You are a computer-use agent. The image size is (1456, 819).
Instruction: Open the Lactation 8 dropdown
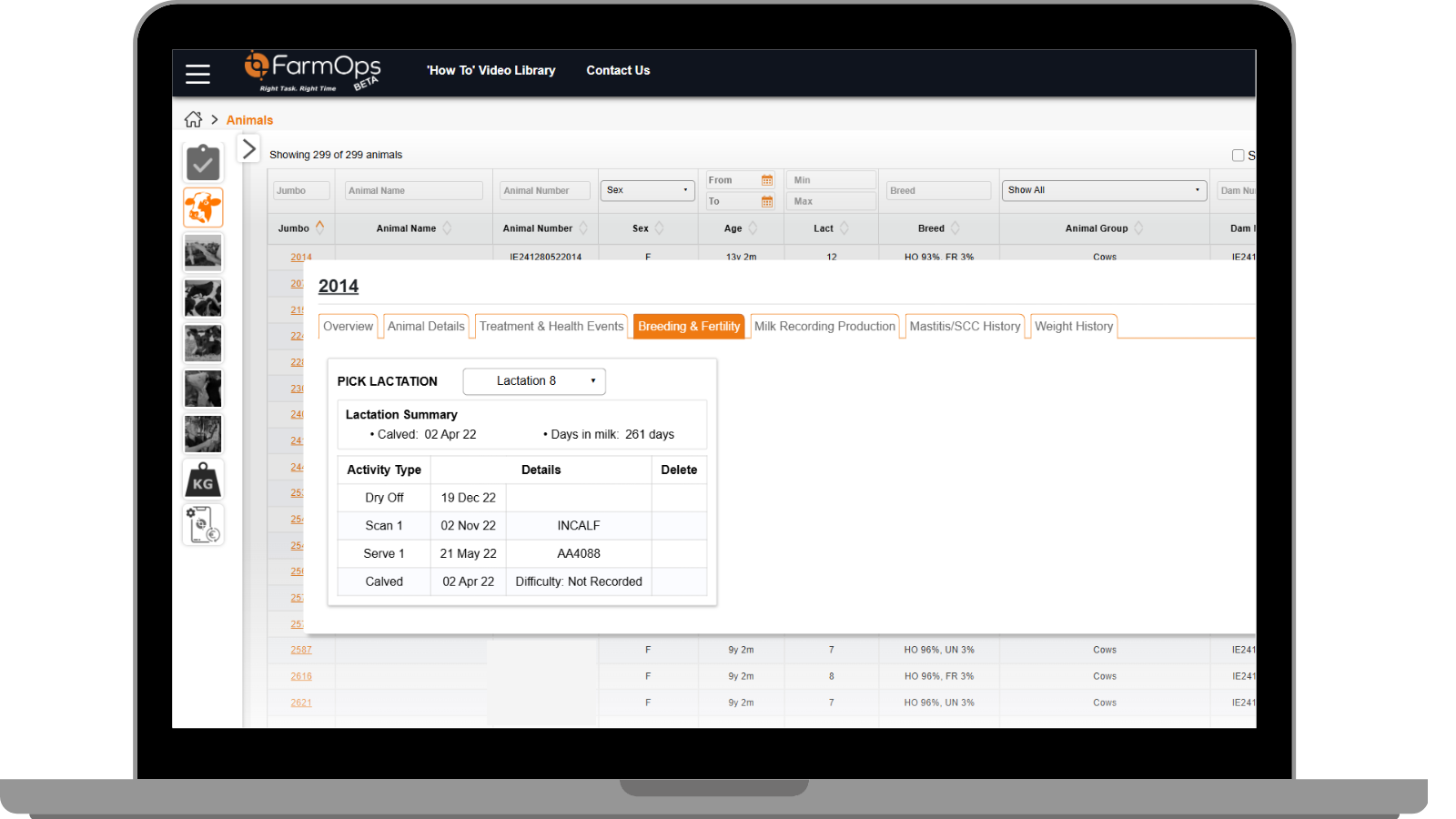(534, 381)
